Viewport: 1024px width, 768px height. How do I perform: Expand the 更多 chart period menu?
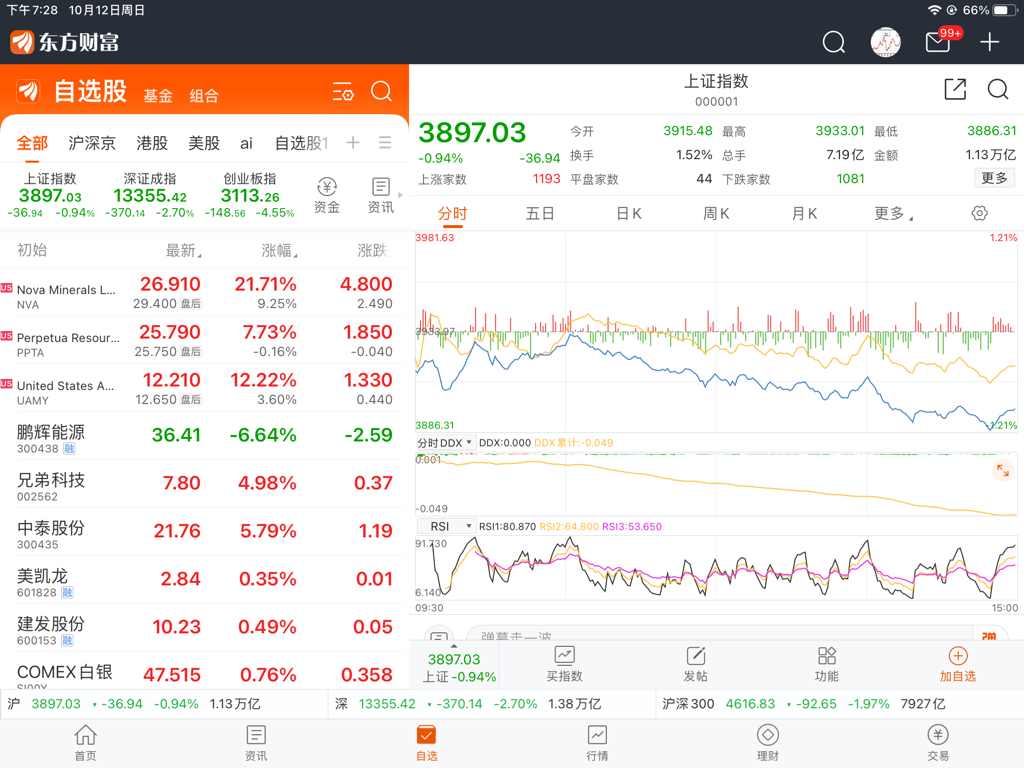[x=893, y=214]
